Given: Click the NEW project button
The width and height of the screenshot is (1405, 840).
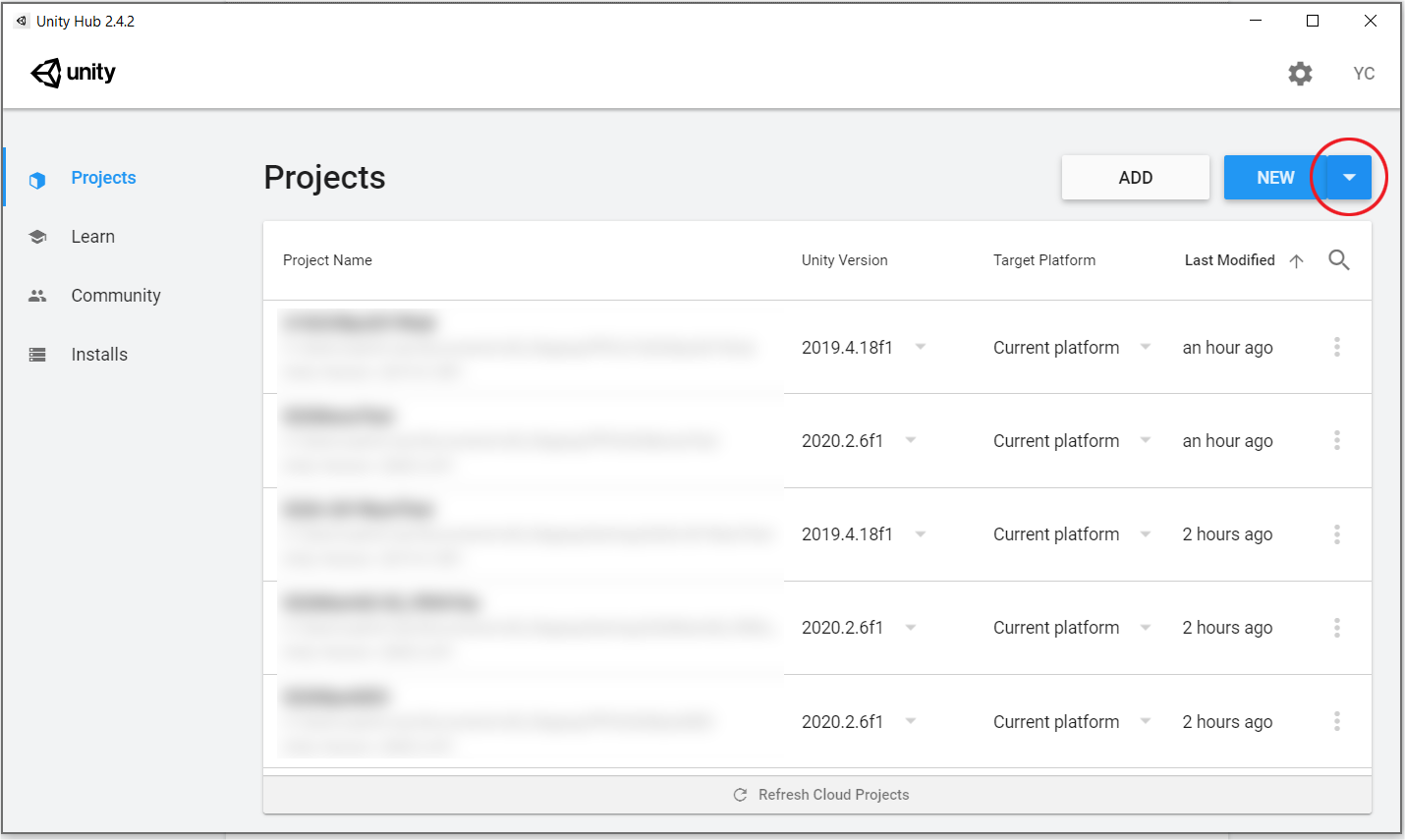Looking at the screenshot, I should [x=1274, y=178].
